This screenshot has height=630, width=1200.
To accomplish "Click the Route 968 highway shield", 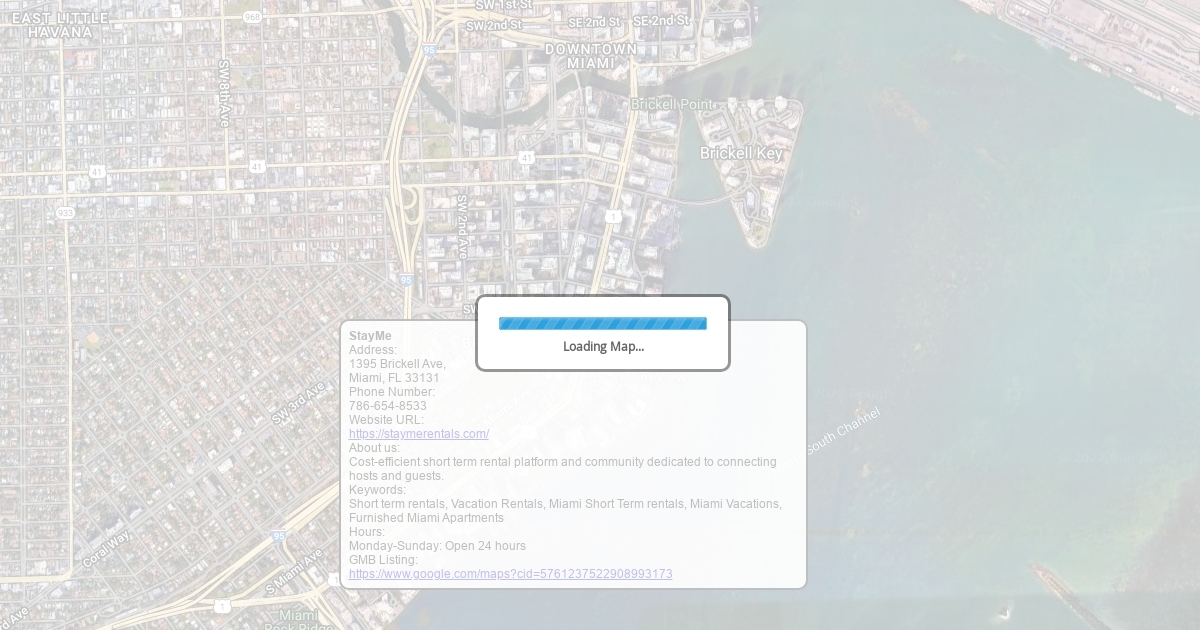I will [252, 17].
